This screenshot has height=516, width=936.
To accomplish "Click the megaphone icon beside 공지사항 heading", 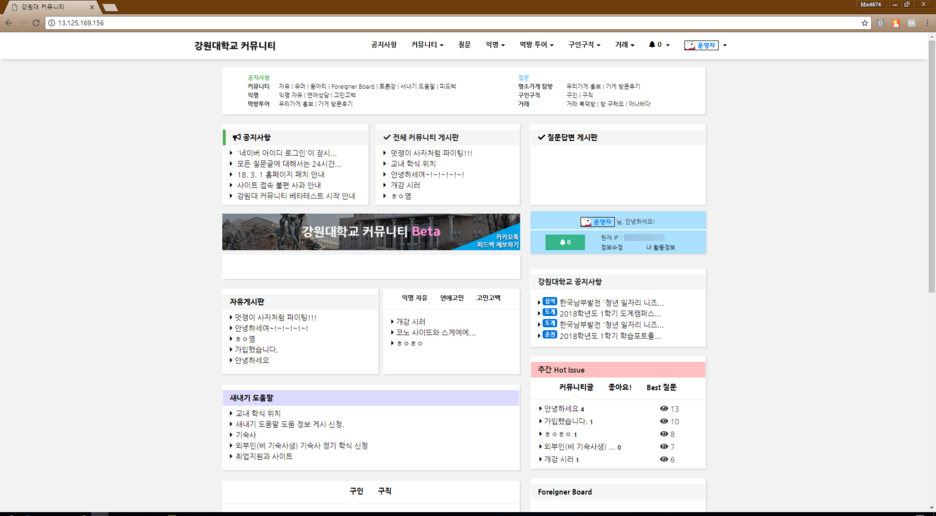I will coord(236,137).
